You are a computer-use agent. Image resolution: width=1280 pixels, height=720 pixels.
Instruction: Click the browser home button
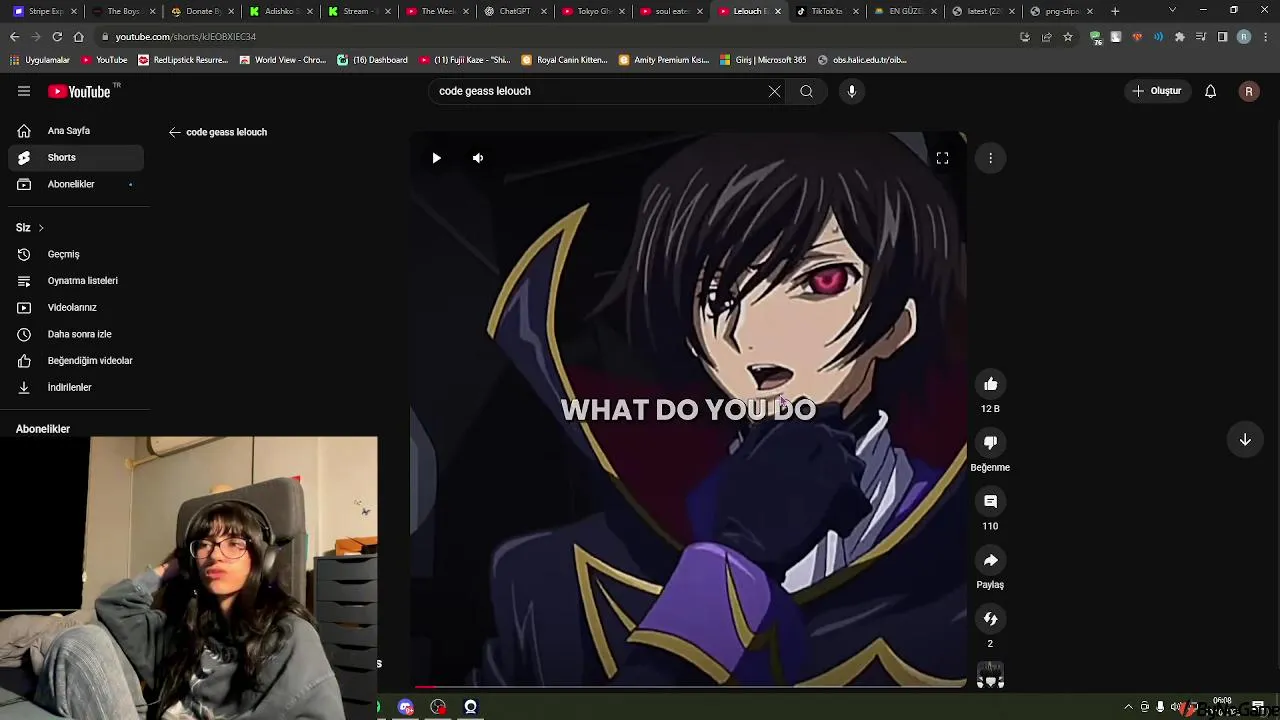coord(79,37)
